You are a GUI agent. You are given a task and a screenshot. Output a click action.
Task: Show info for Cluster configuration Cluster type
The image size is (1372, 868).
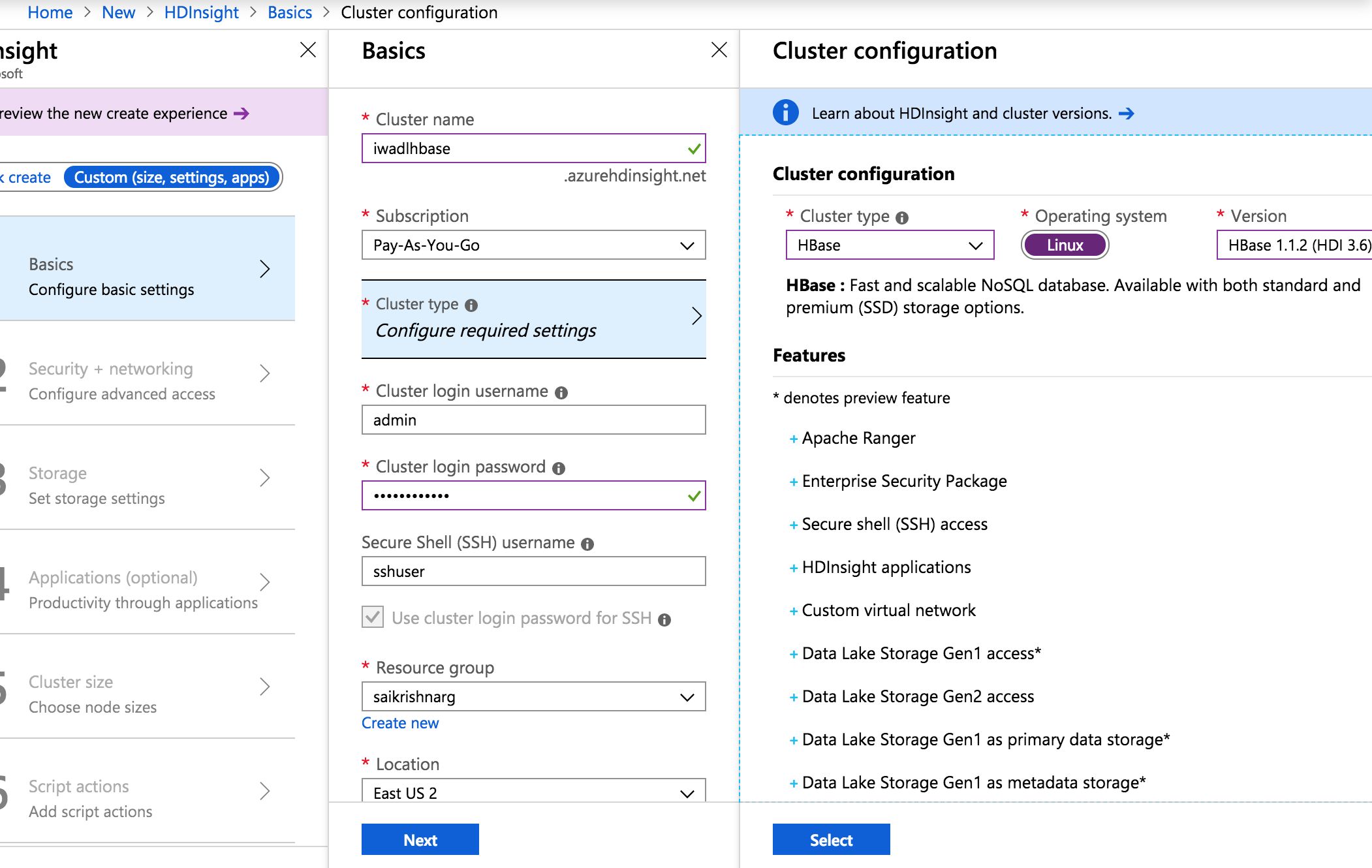(902, 217)
